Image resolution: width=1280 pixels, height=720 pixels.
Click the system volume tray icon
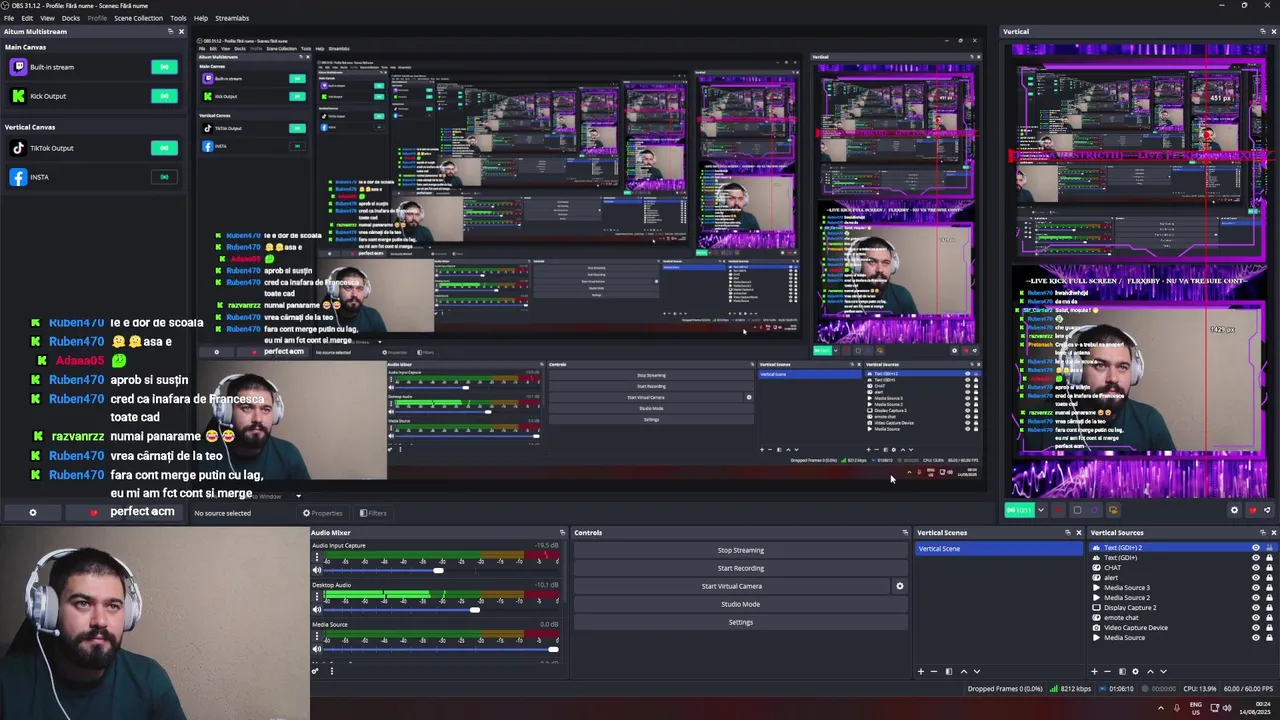(x=1227, y=708)
